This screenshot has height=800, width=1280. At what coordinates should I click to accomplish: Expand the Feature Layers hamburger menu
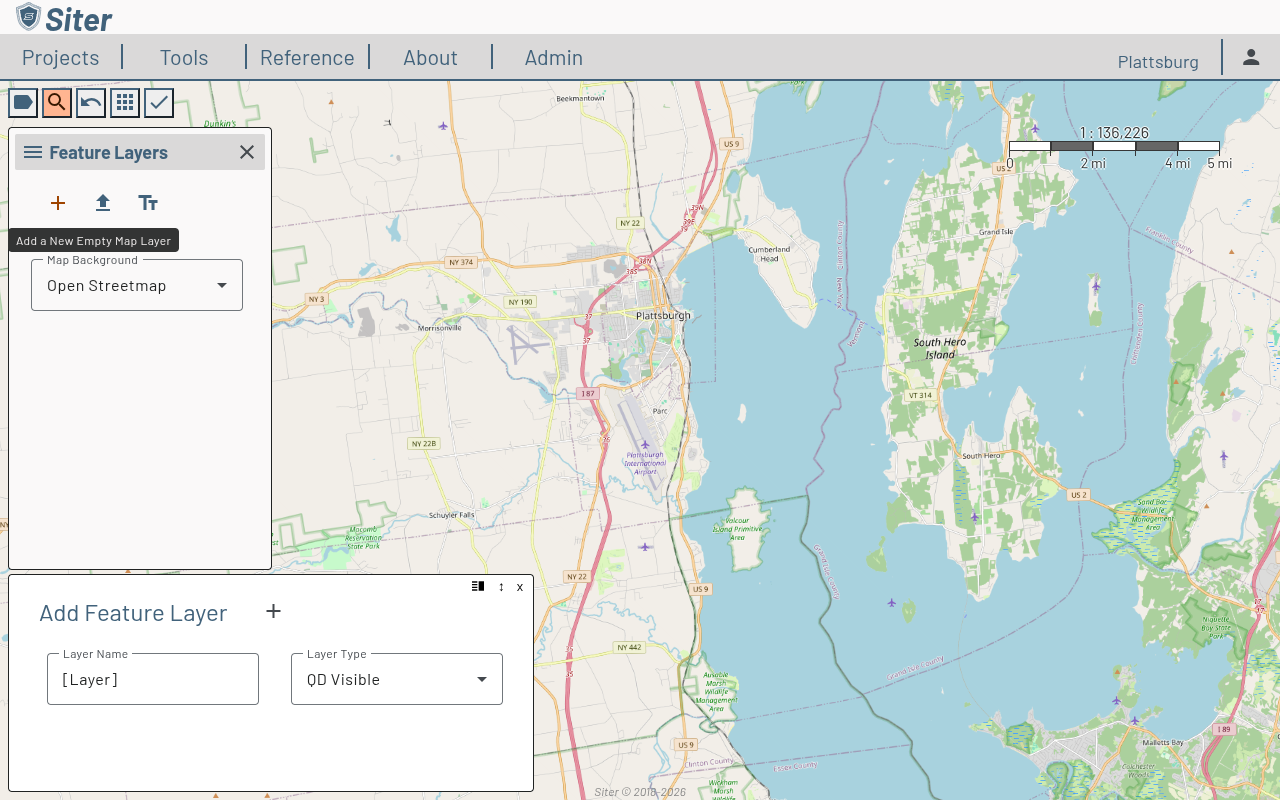(33, 152)
